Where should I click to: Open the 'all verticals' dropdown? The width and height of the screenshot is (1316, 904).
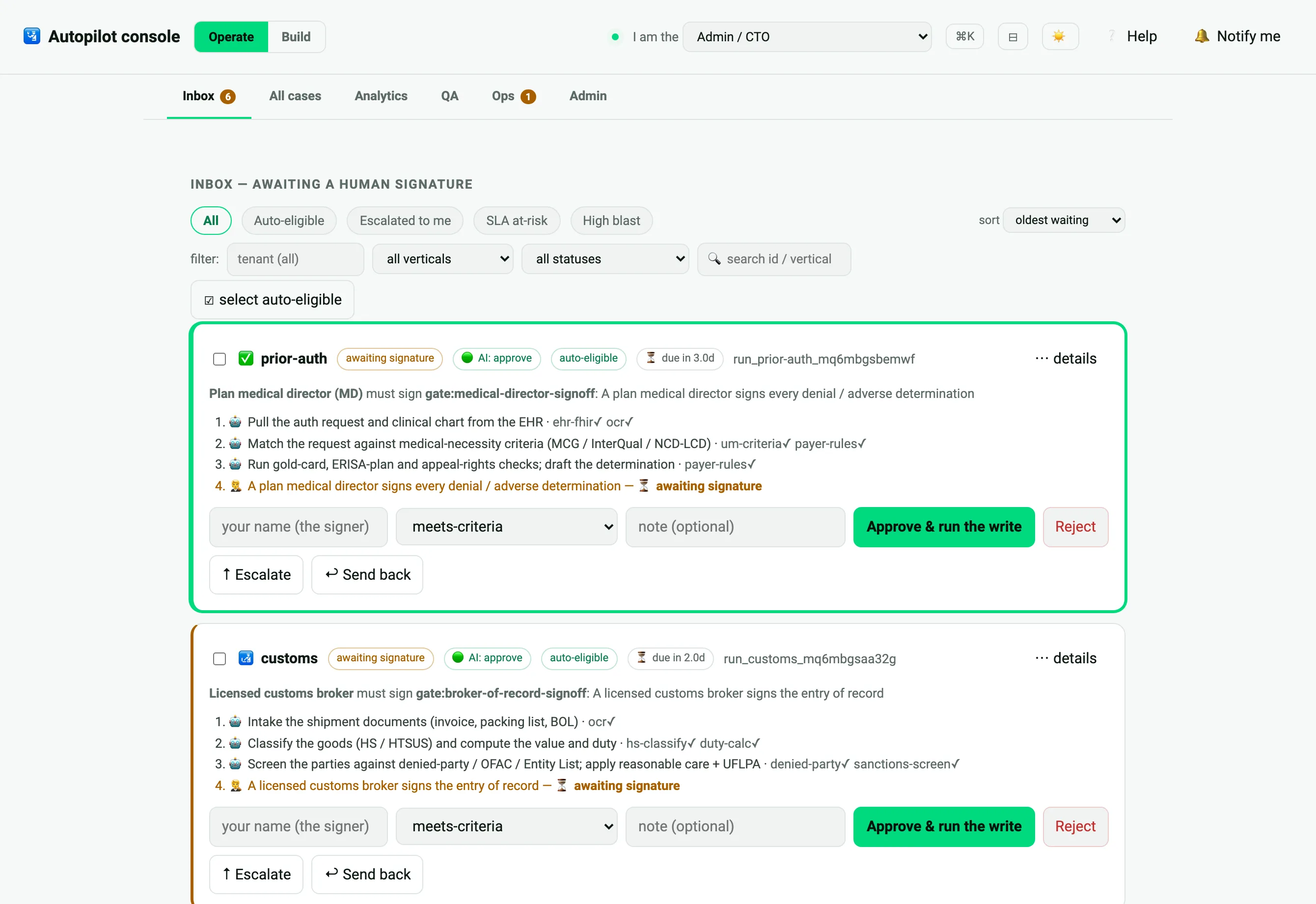click(x=443, y=259)
